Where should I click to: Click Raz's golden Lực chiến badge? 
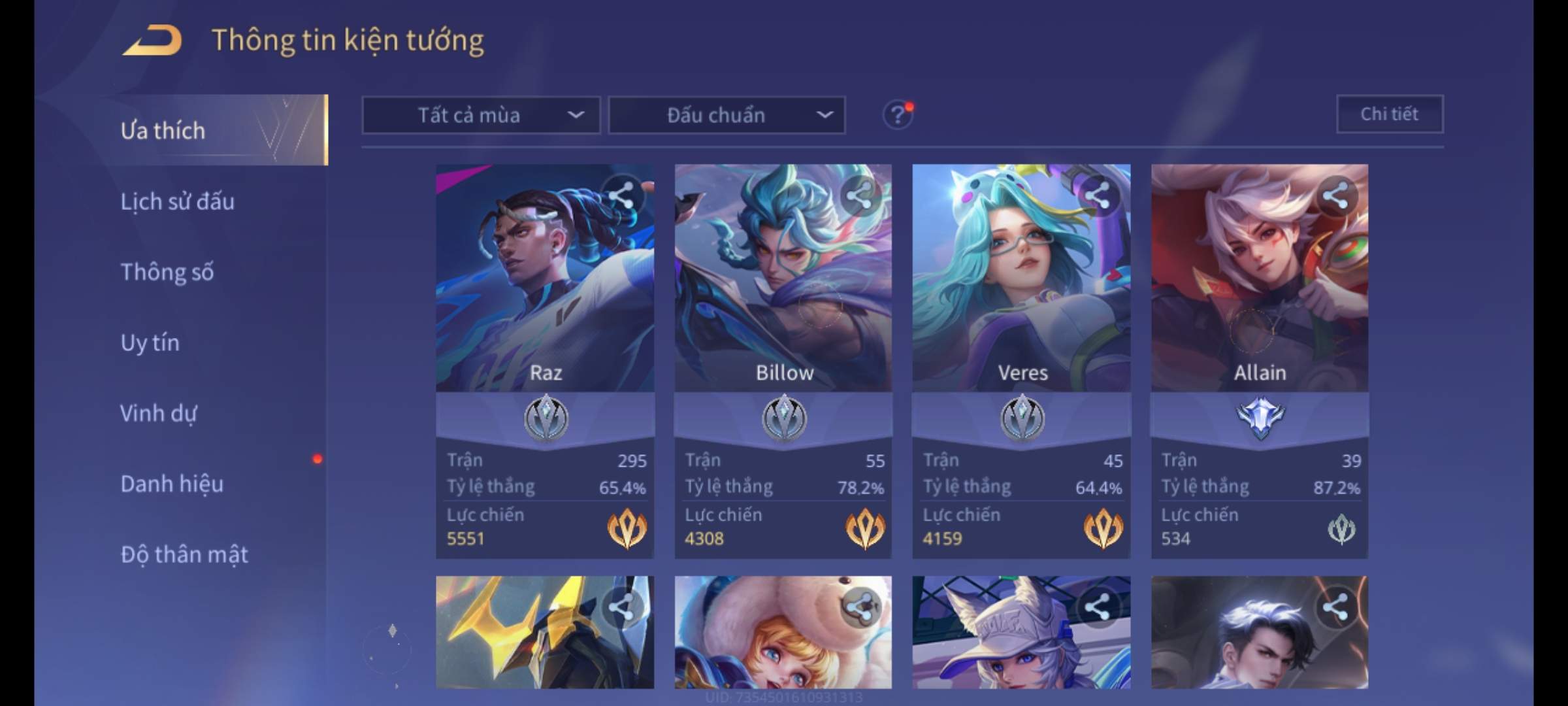point(627,528)
